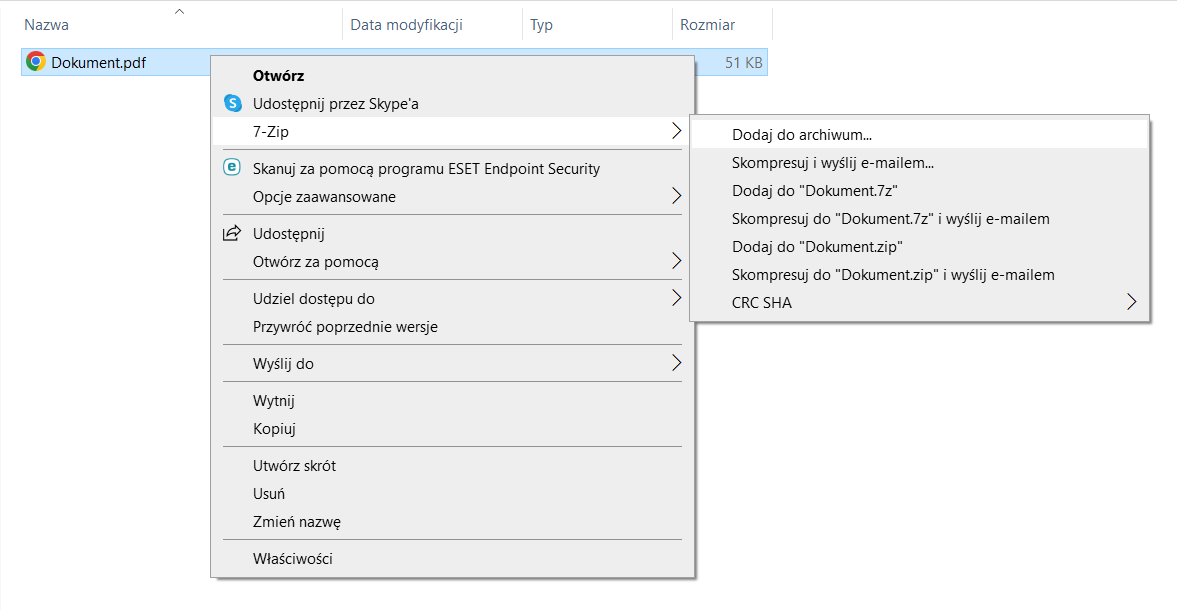Choose Kopiuj in the context menu
This screenshot has width=1177, height=610.
274,429
